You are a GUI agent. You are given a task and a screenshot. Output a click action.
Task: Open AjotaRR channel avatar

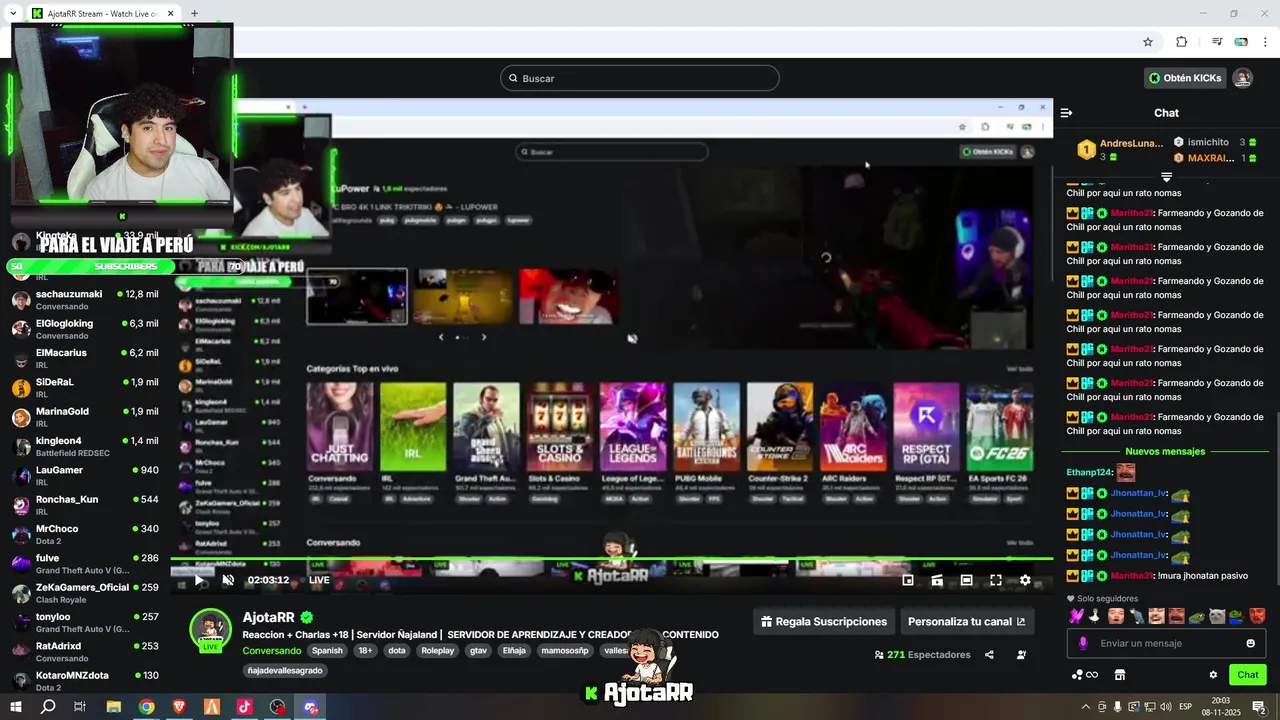click(211, 629)
